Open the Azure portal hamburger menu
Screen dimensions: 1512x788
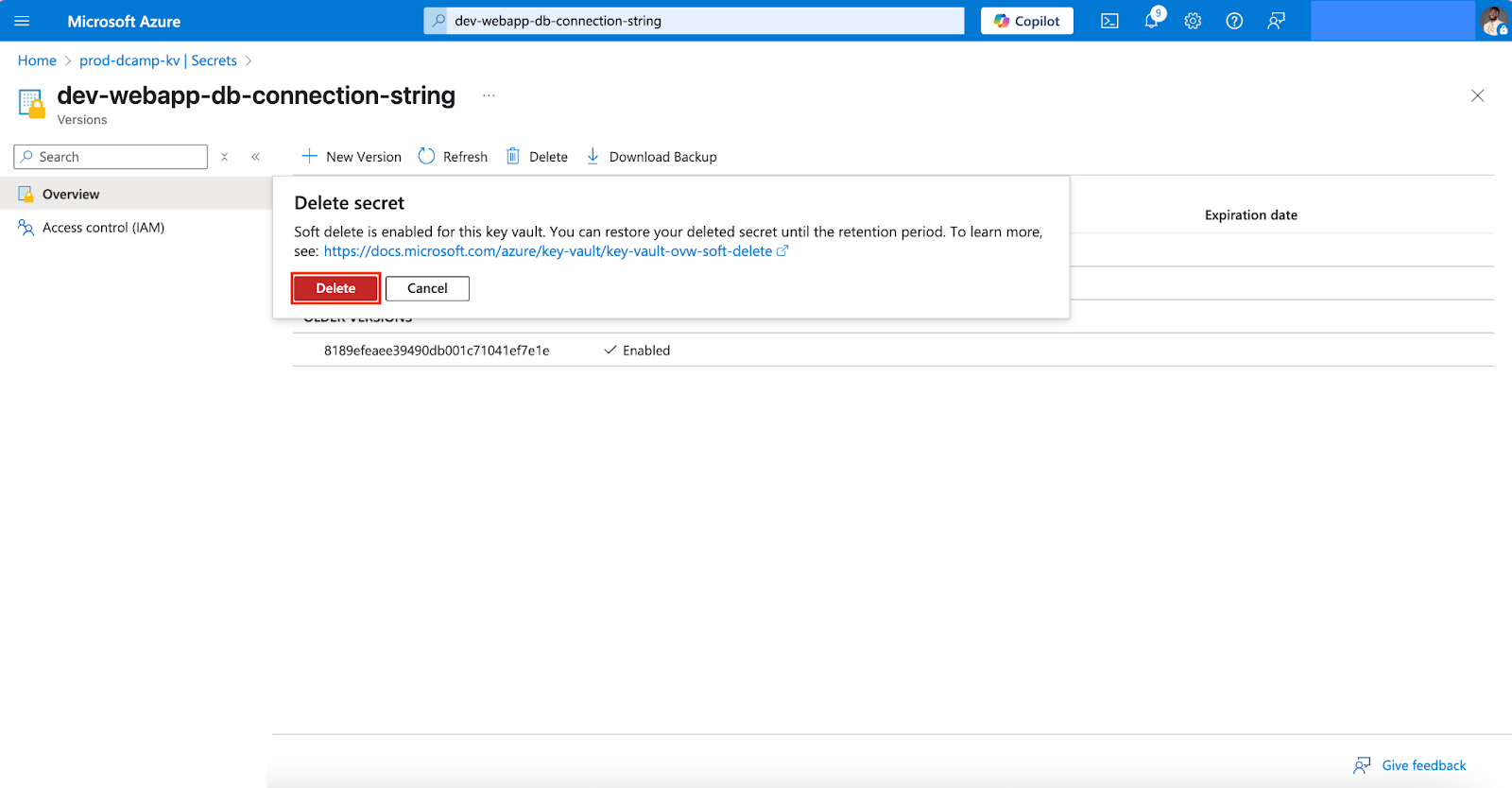[22, 21]
